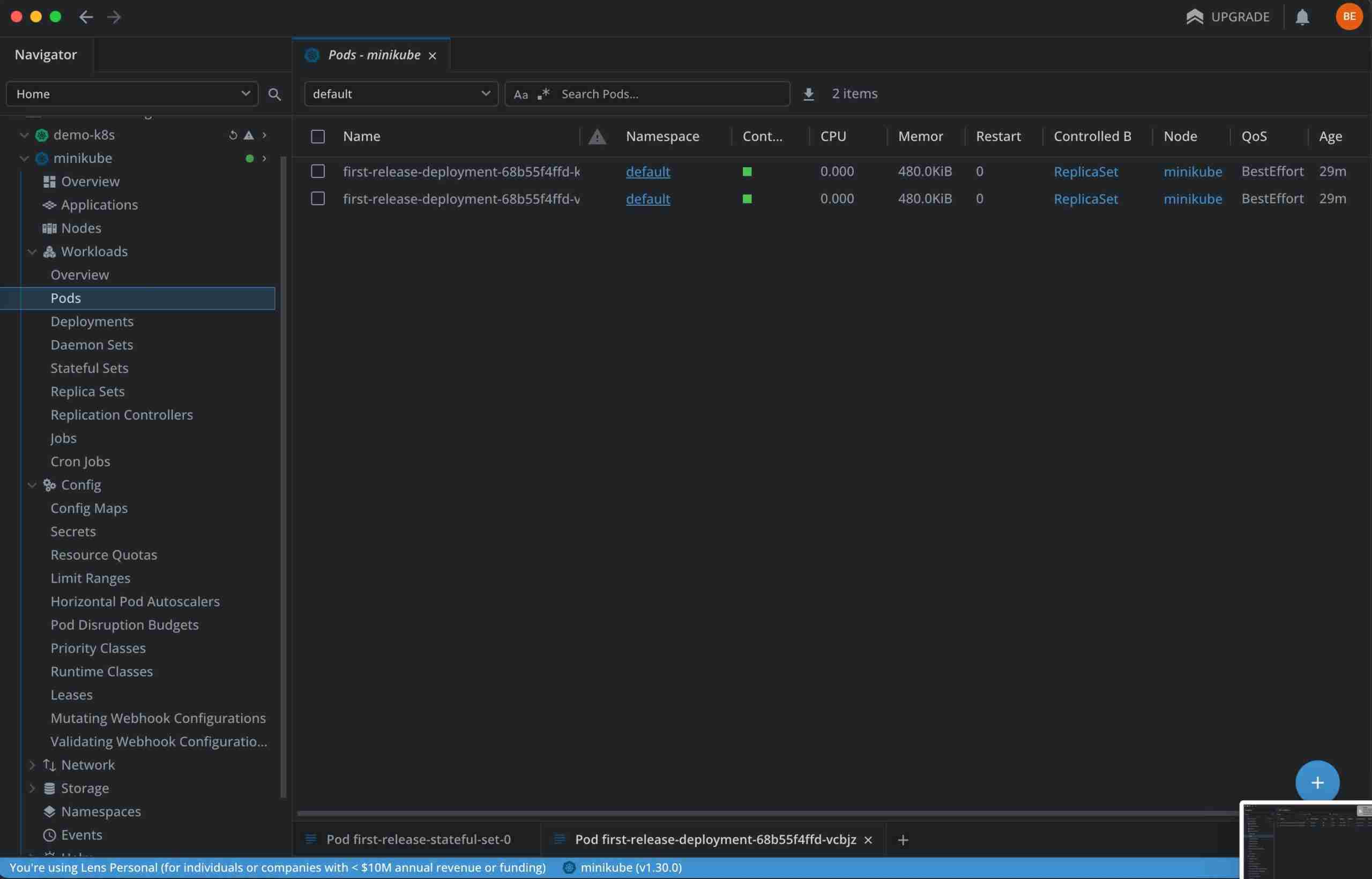Toggle case-sensitive Aa search option
Screen dimensions: 1372x879
click(x=520, y=95)
